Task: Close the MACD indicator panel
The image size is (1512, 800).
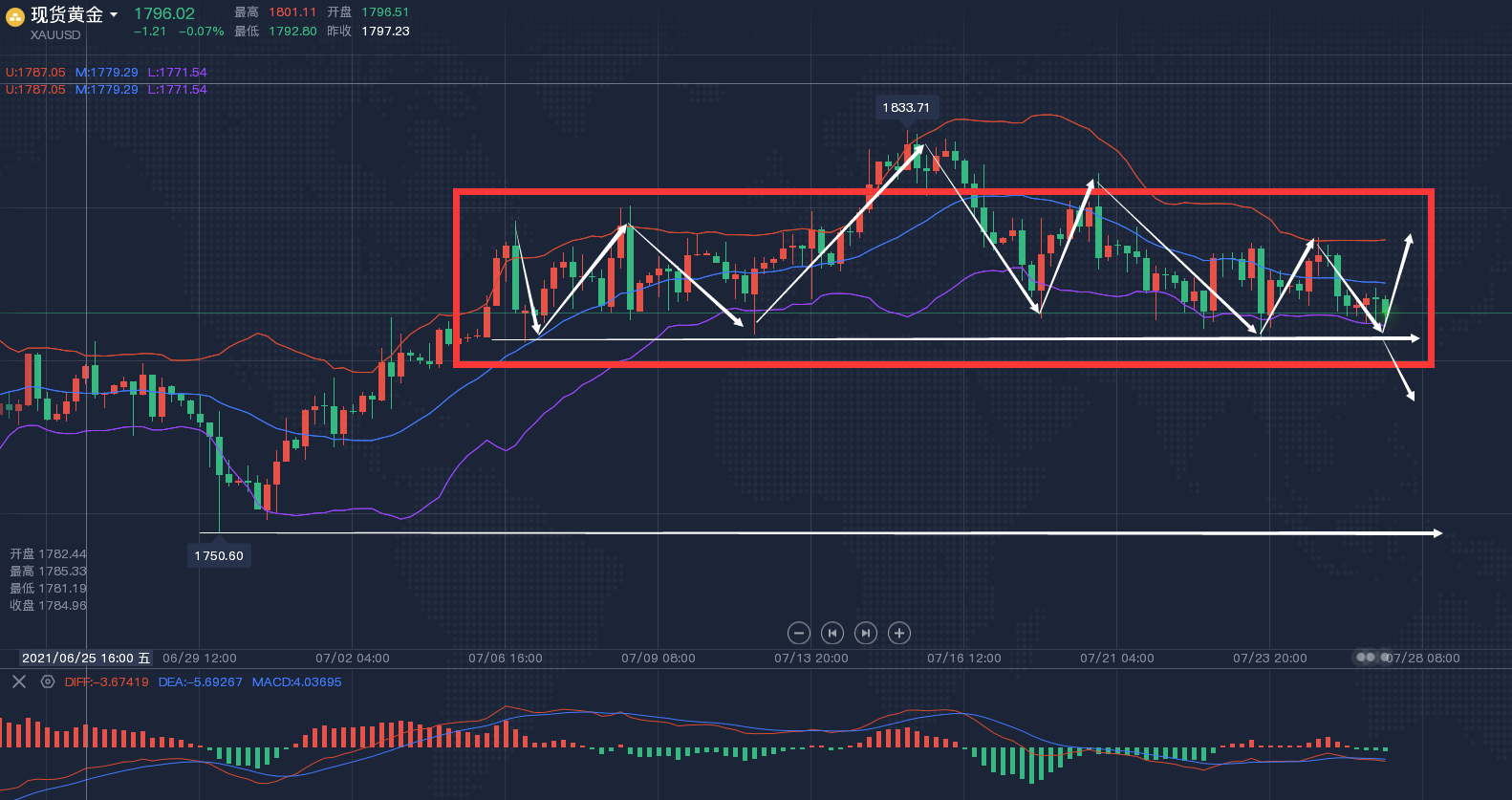Action: coord(18,681)
